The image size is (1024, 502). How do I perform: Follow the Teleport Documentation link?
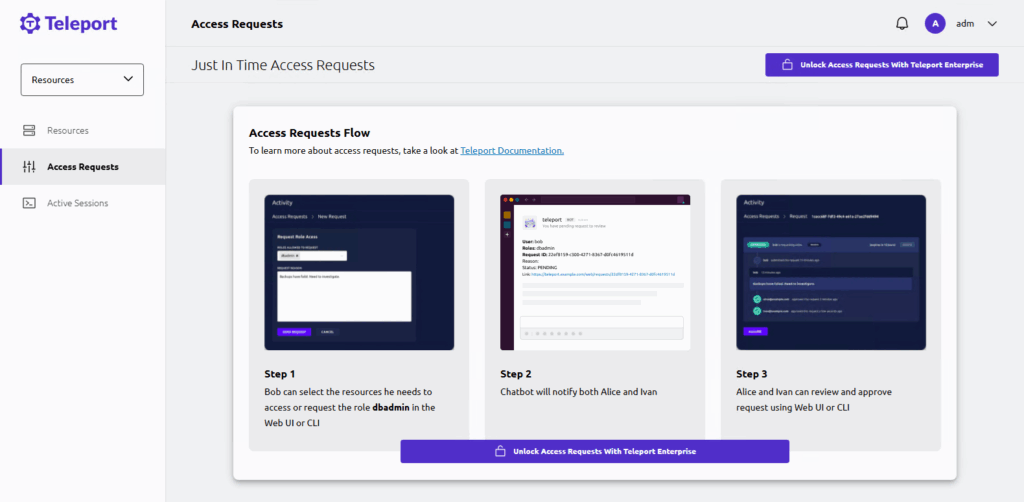[x=512, y=151]
